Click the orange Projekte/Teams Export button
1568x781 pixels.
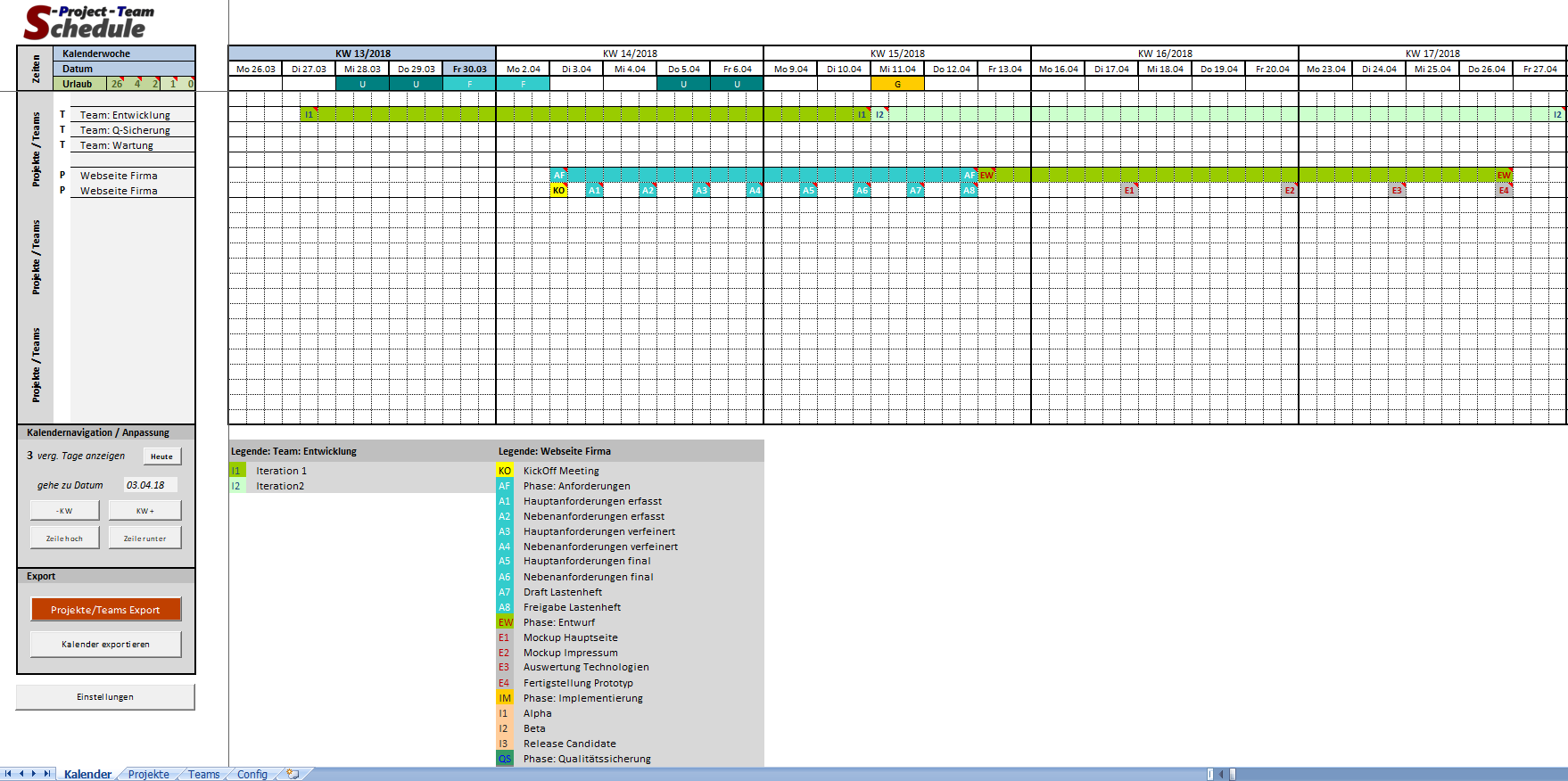tap(105, 610)
